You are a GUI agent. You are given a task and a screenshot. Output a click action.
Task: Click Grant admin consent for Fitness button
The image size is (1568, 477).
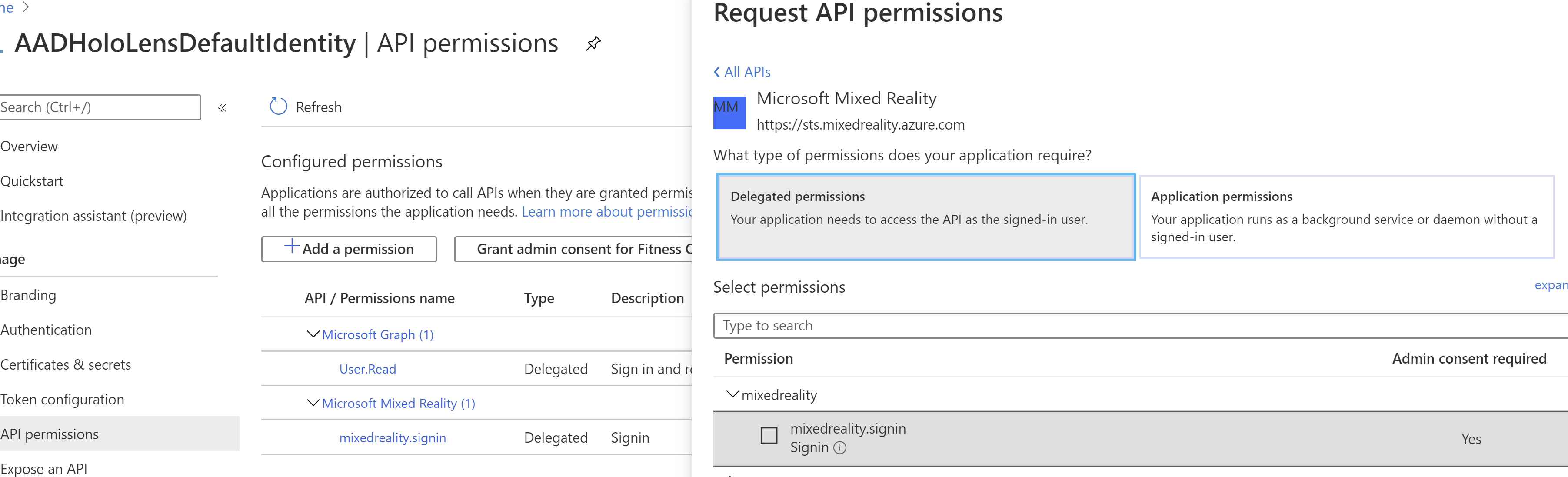[573, 249]
